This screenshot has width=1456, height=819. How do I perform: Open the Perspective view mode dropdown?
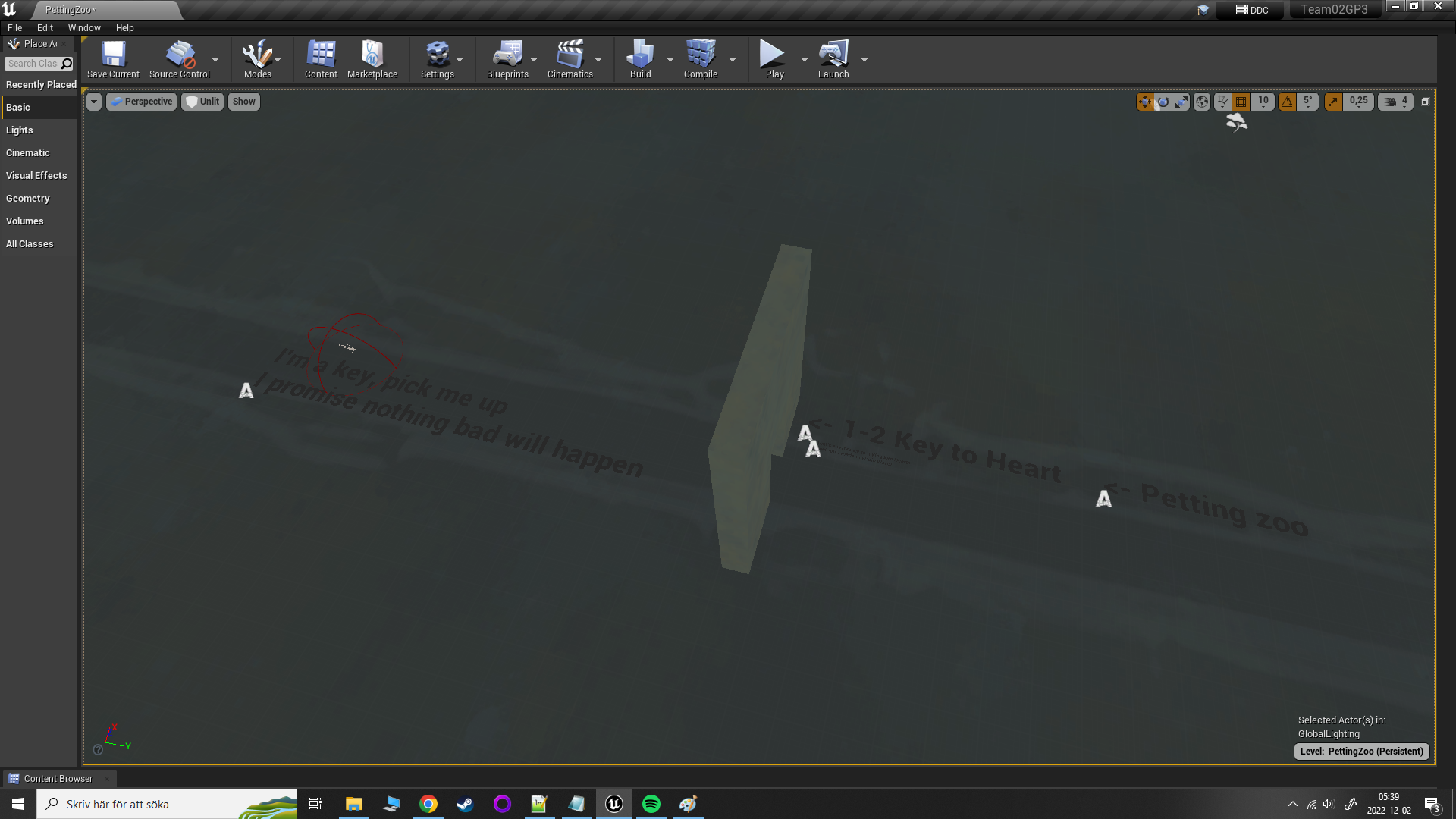tap(142, 102)
